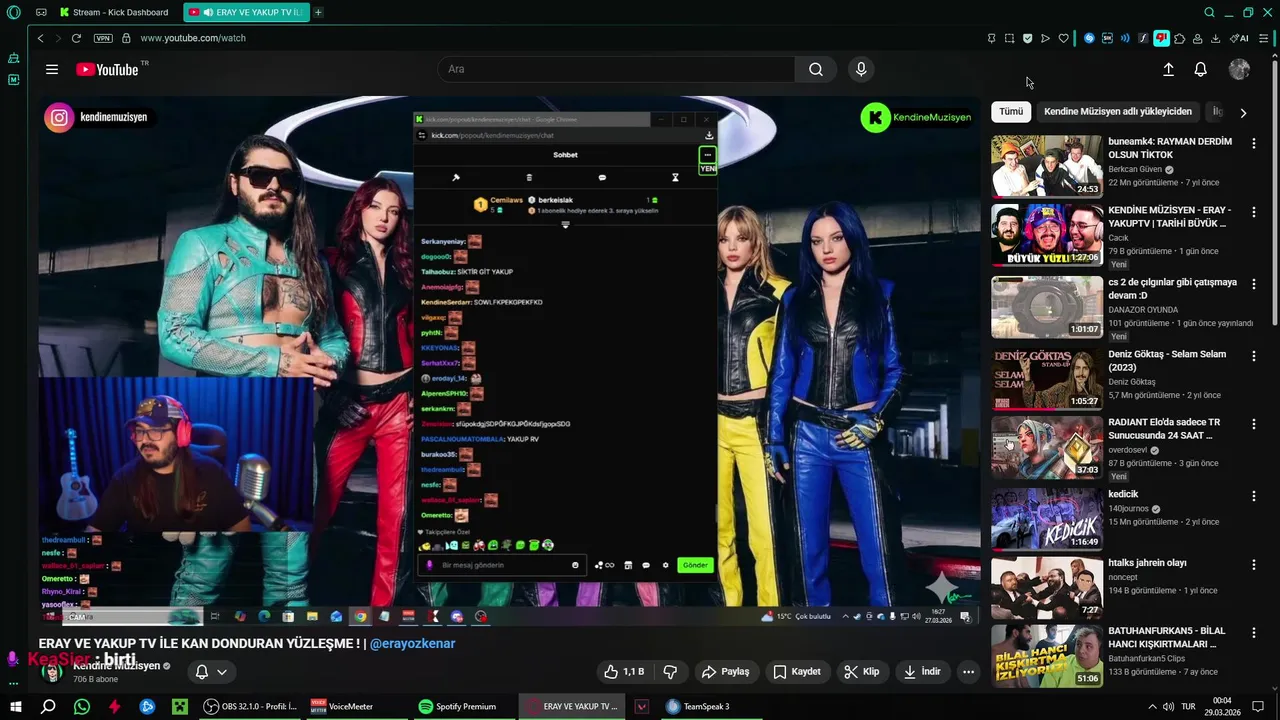The image size is (1280, 720).
Task: Open the buneamk4 RAYMAN DERDİM video thumbnail
Action: [1046, 166]
